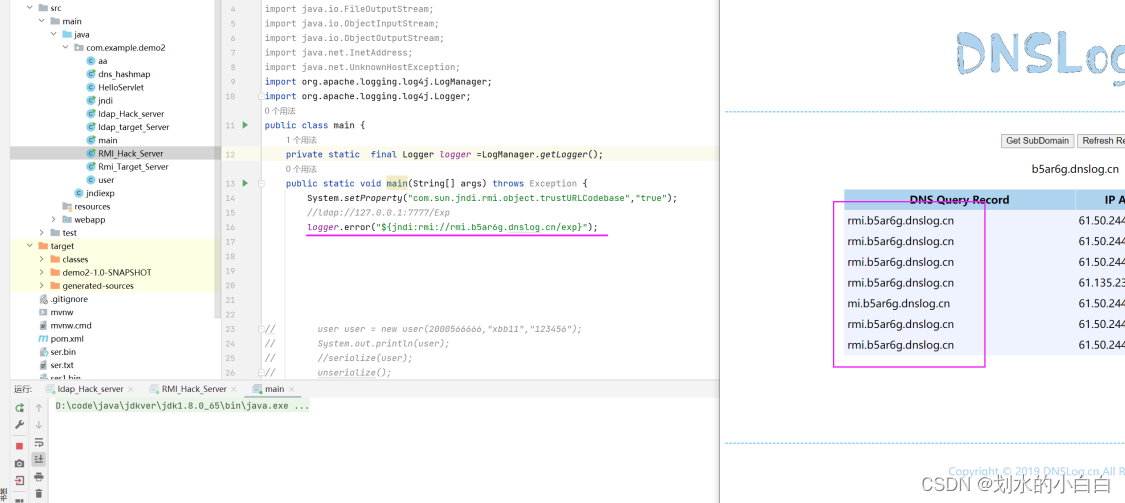Run main method from gutter arrow
This screenshot has height=503, width=1125.
point(245,183)
